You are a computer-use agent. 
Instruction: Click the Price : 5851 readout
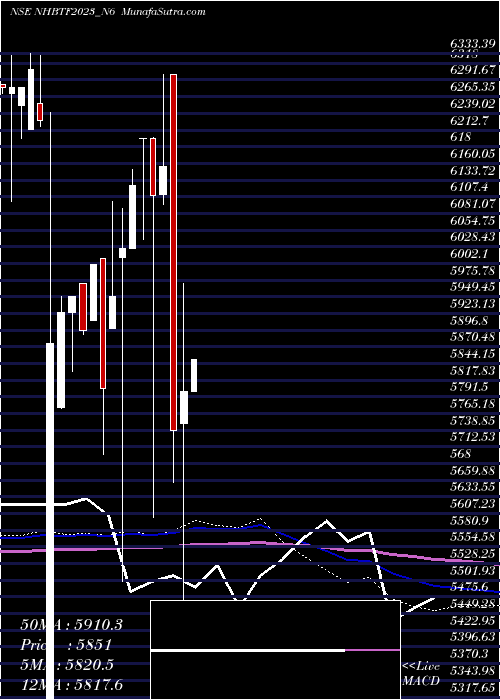tap(65, 645)
